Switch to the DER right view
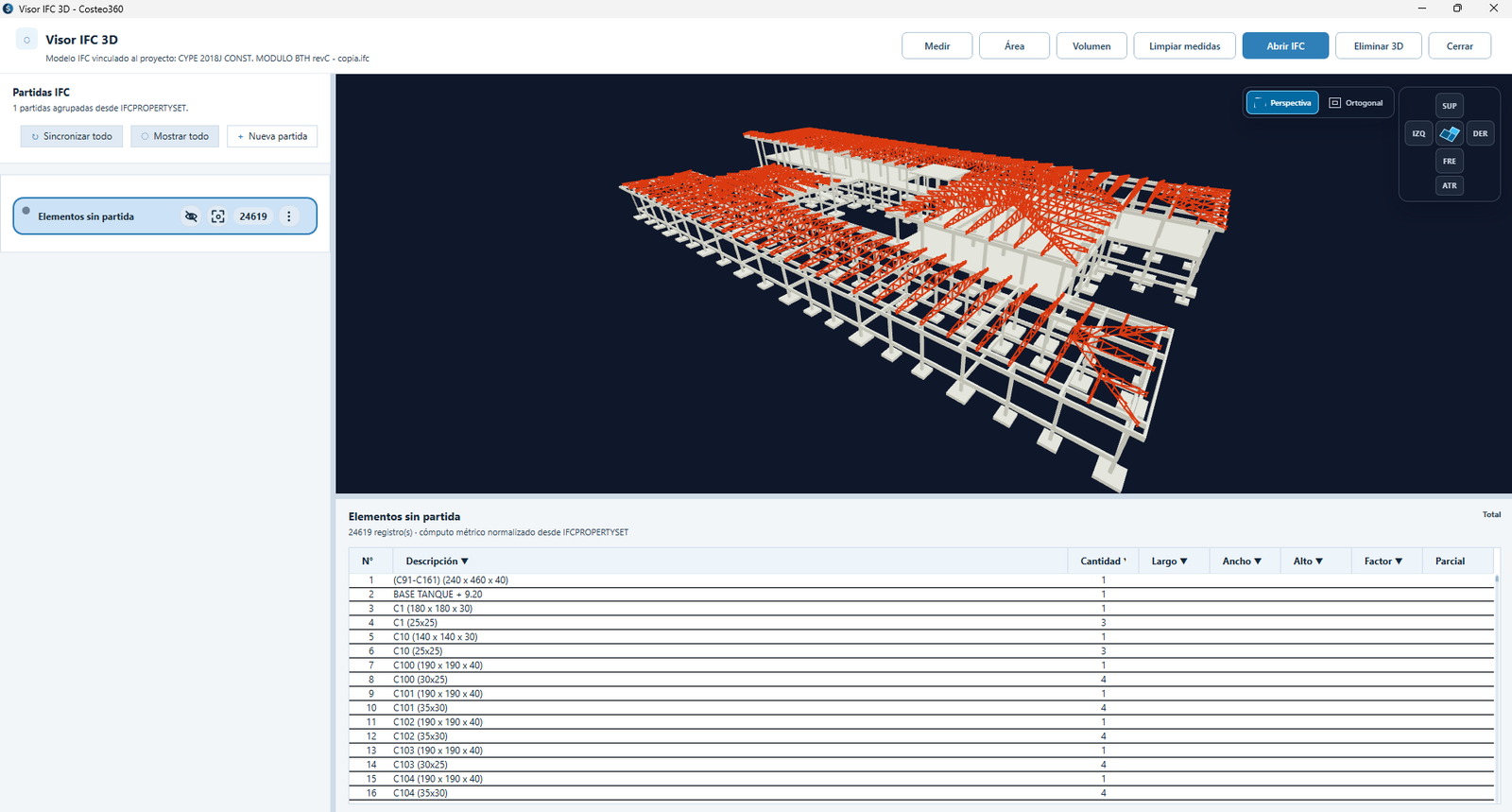 [x=1480, y=133]
